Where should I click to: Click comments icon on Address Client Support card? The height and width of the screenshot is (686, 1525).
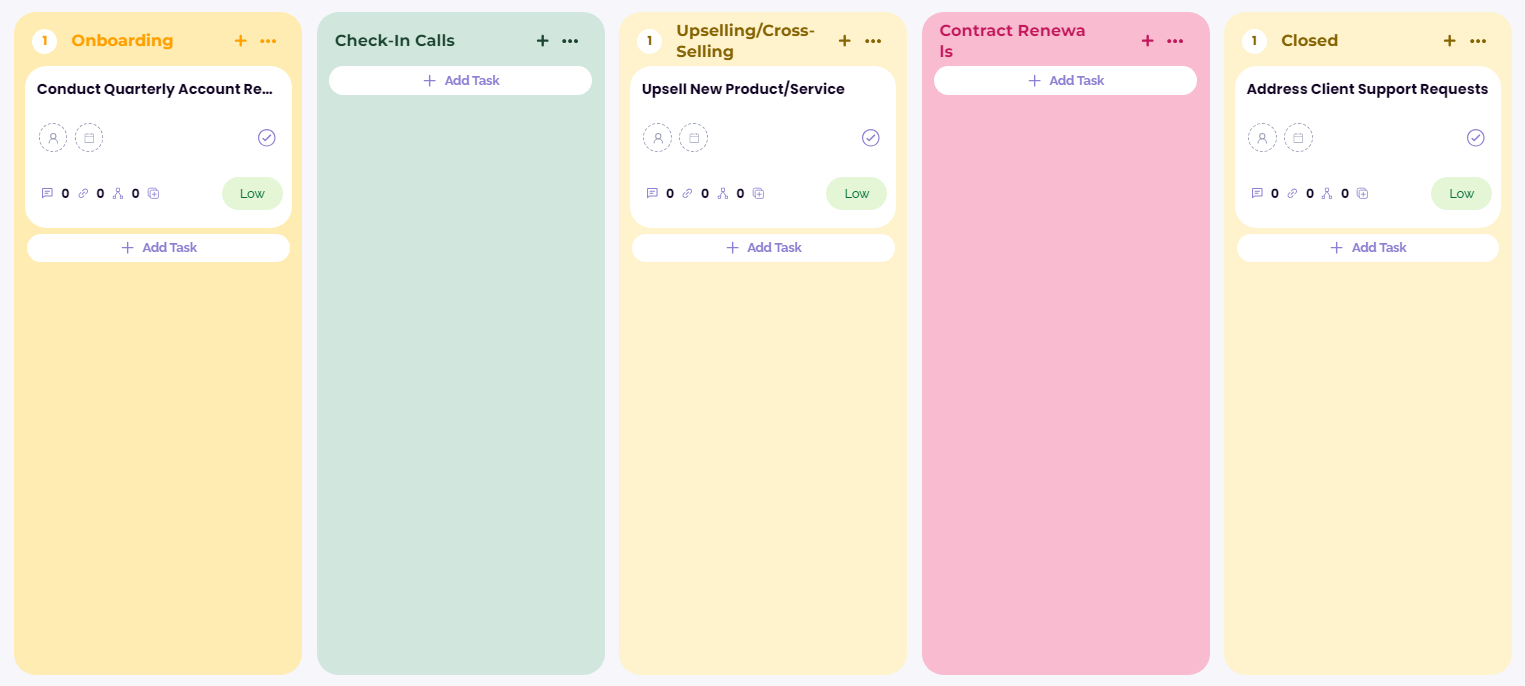[x=1257, y=194]
